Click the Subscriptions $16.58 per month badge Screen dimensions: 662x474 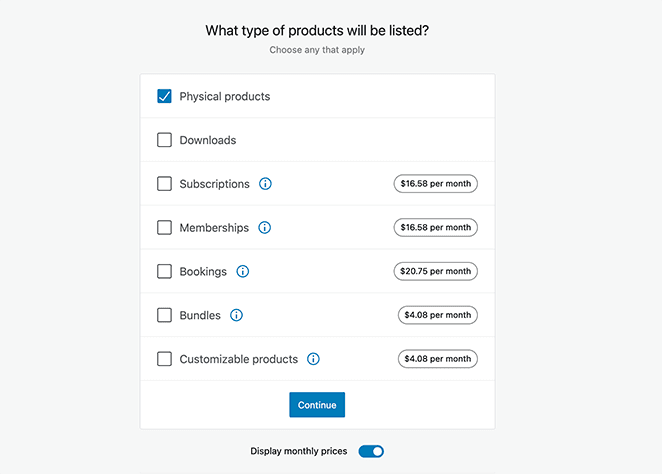[x=435, y=184]
